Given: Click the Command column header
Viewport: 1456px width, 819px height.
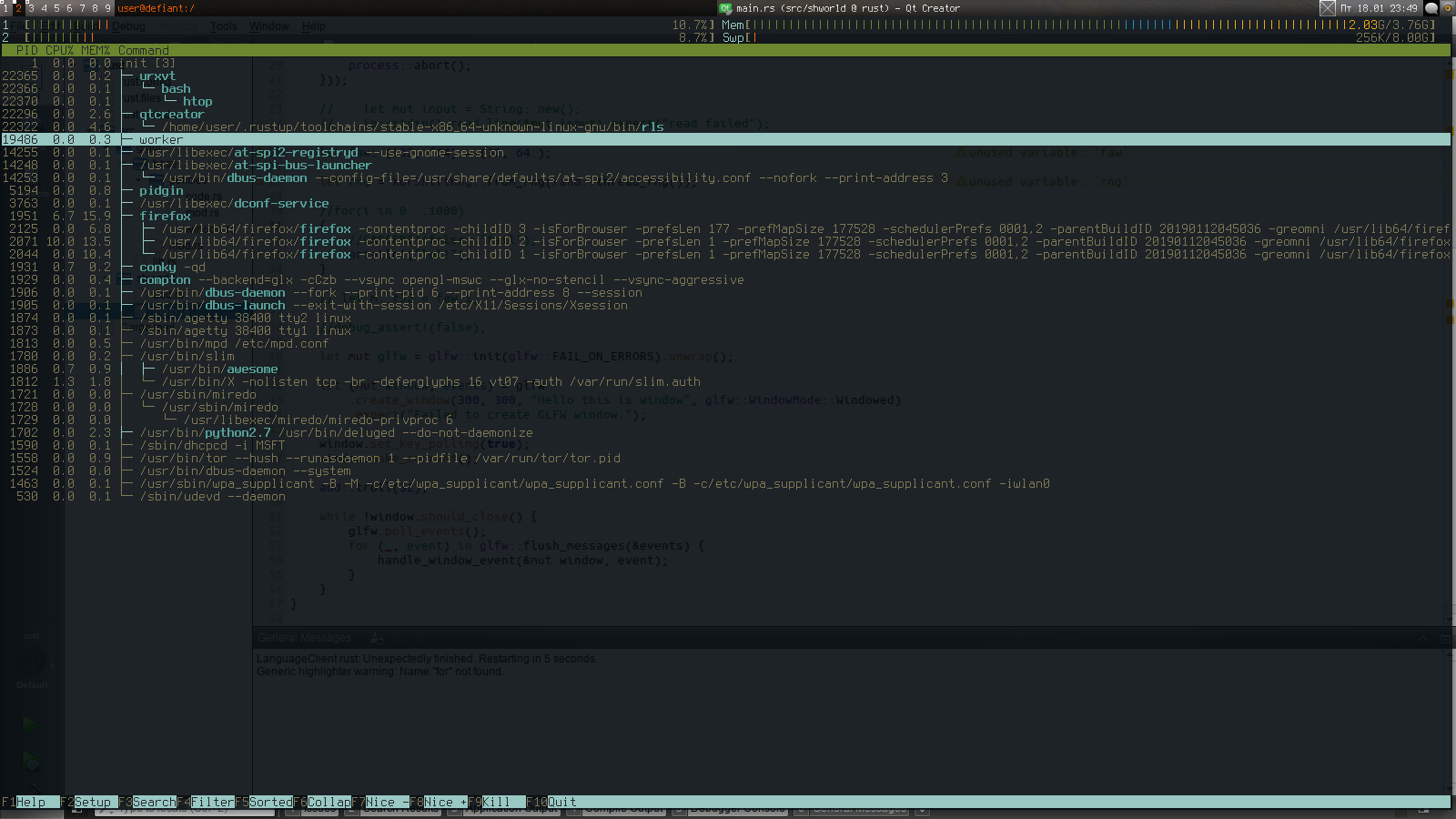Looking at the screenshot, I should [x=144, y=50].
